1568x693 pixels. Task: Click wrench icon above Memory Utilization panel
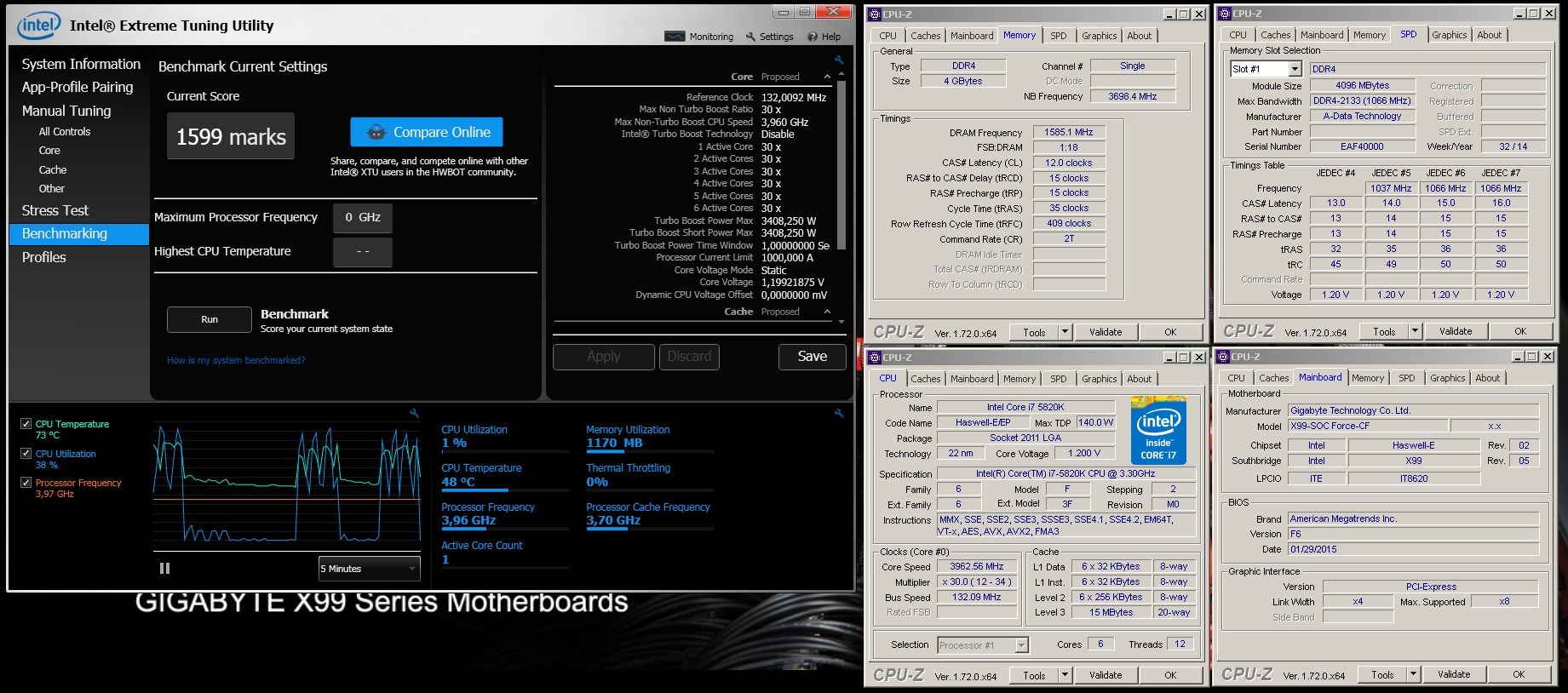click(x=839, y=413)
